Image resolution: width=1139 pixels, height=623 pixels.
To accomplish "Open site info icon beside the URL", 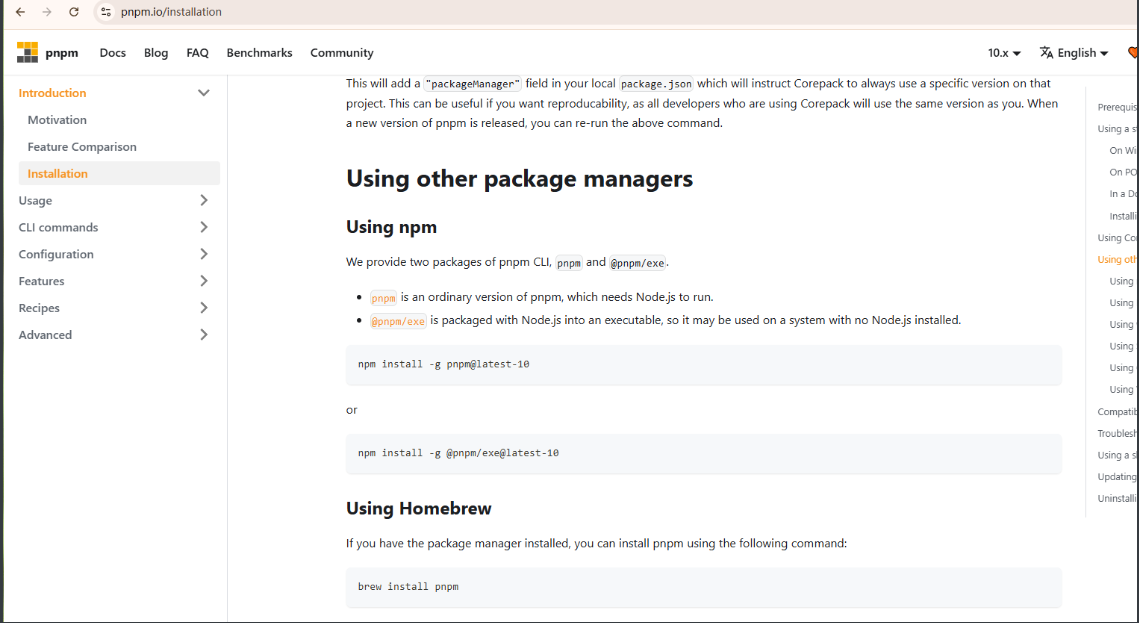I will point(106,12).
